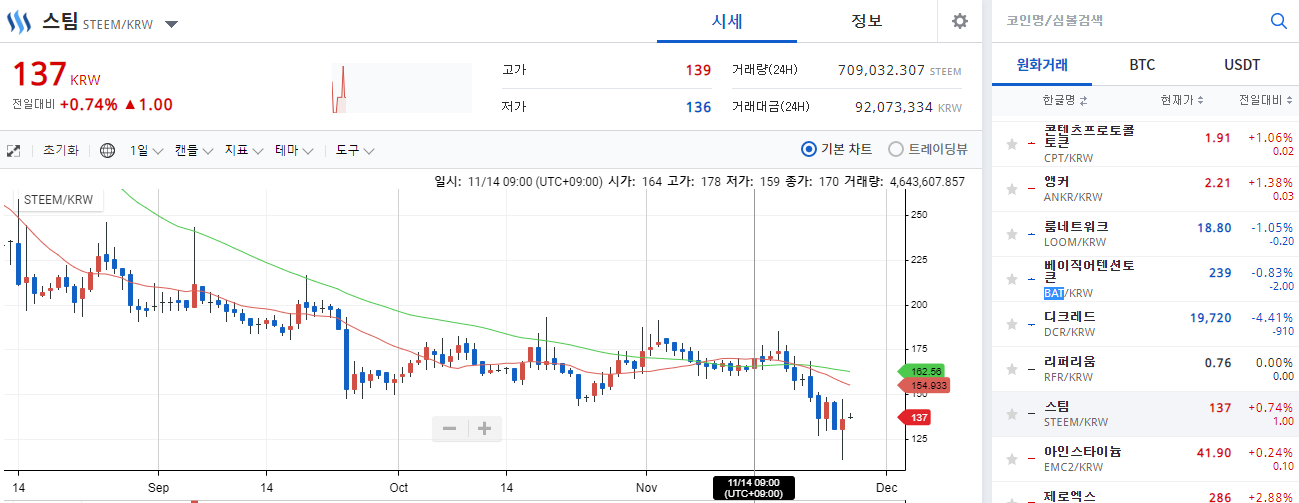Viewport: 1299px width, 503px height.
Task: Zoom in chart with plus button
Action: point(484,428)
